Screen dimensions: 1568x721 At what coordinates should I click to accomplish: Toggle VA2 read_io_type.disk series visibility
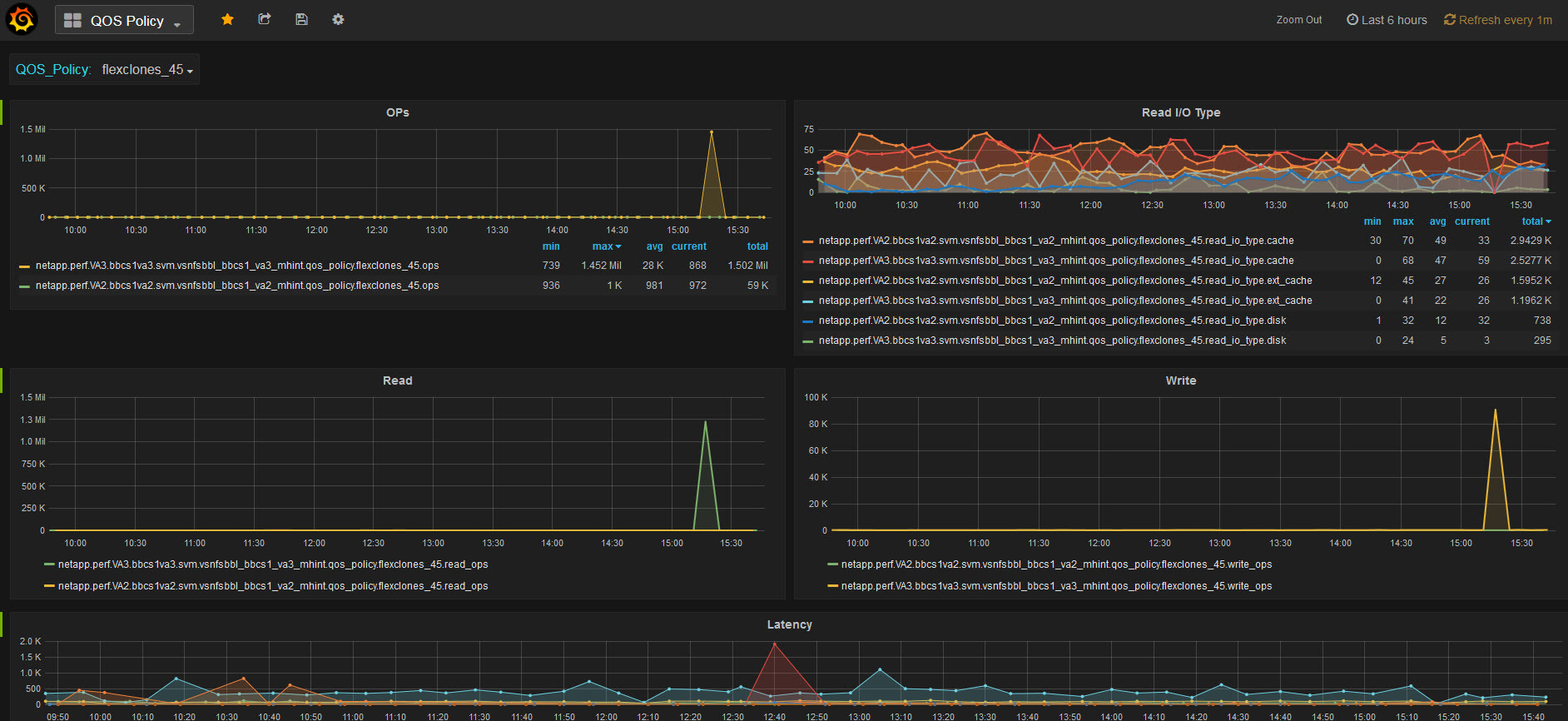[1052, 321]
